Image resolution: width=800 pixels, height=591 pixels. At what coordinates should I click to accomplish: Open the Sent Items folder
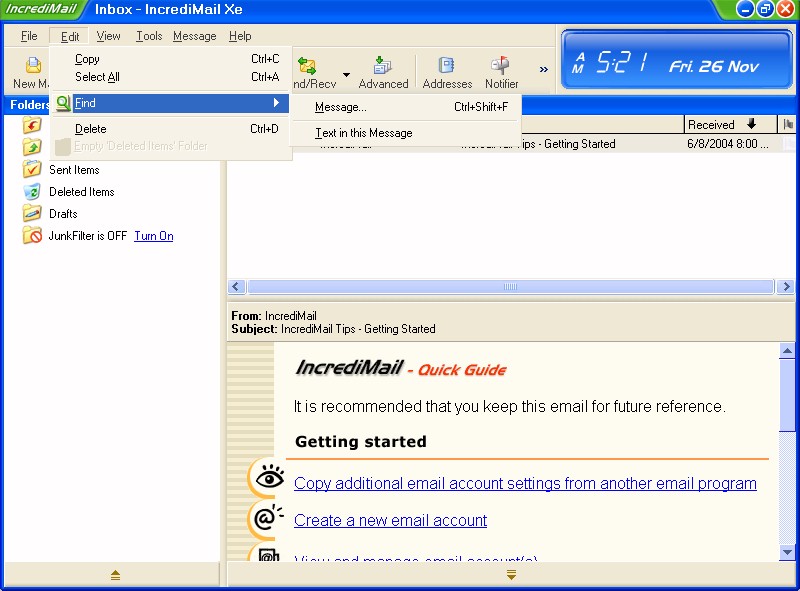pyautogui.click(x=74, y=170)
